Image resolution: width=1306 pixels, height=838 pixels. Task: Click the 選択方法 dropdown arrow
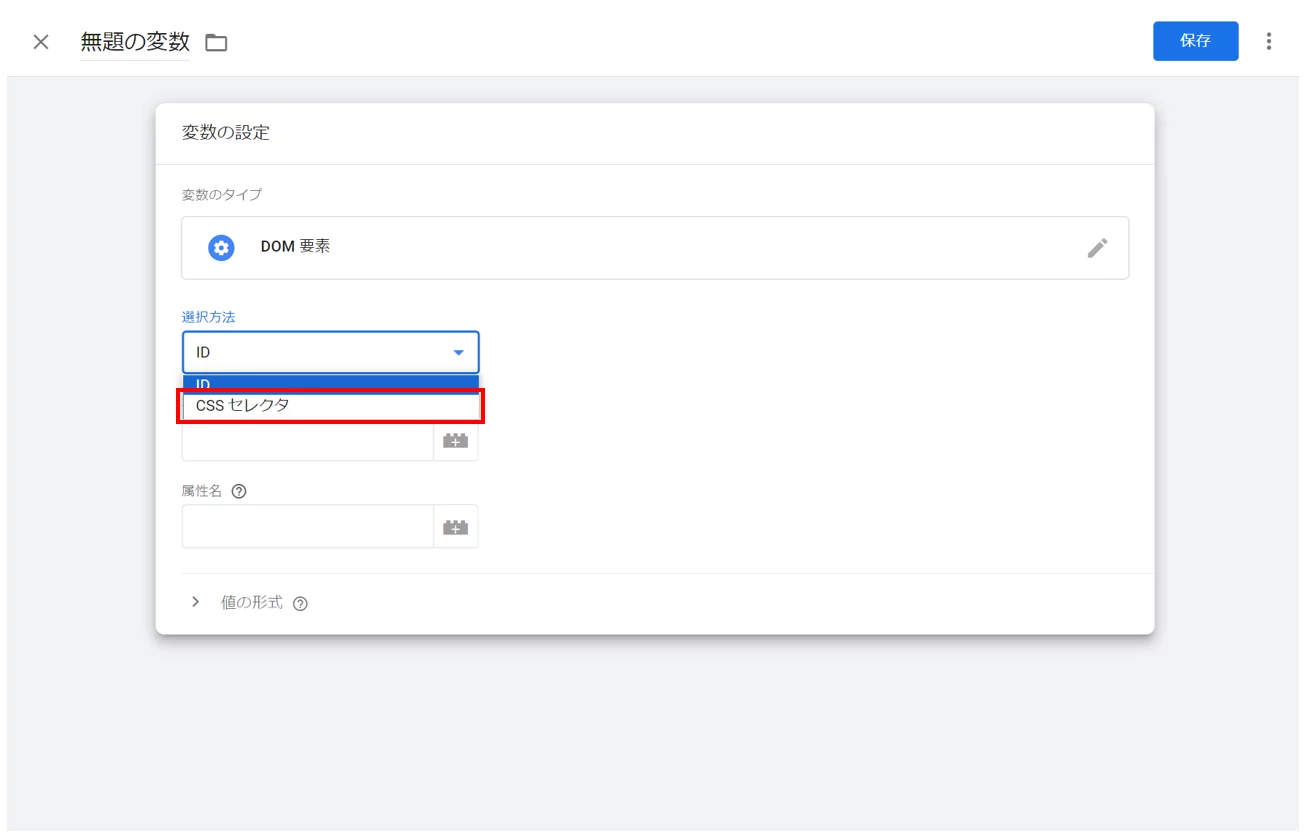pyautogui.click(x=458, y=353)
